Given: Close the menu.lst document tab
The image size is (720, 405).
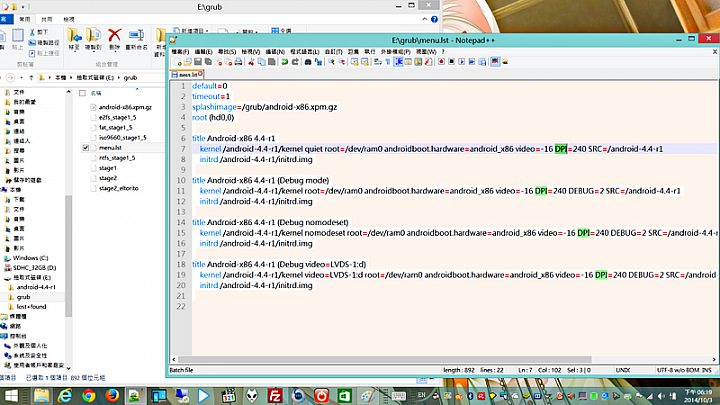Looking at the screenshot, I should [199, 74].
